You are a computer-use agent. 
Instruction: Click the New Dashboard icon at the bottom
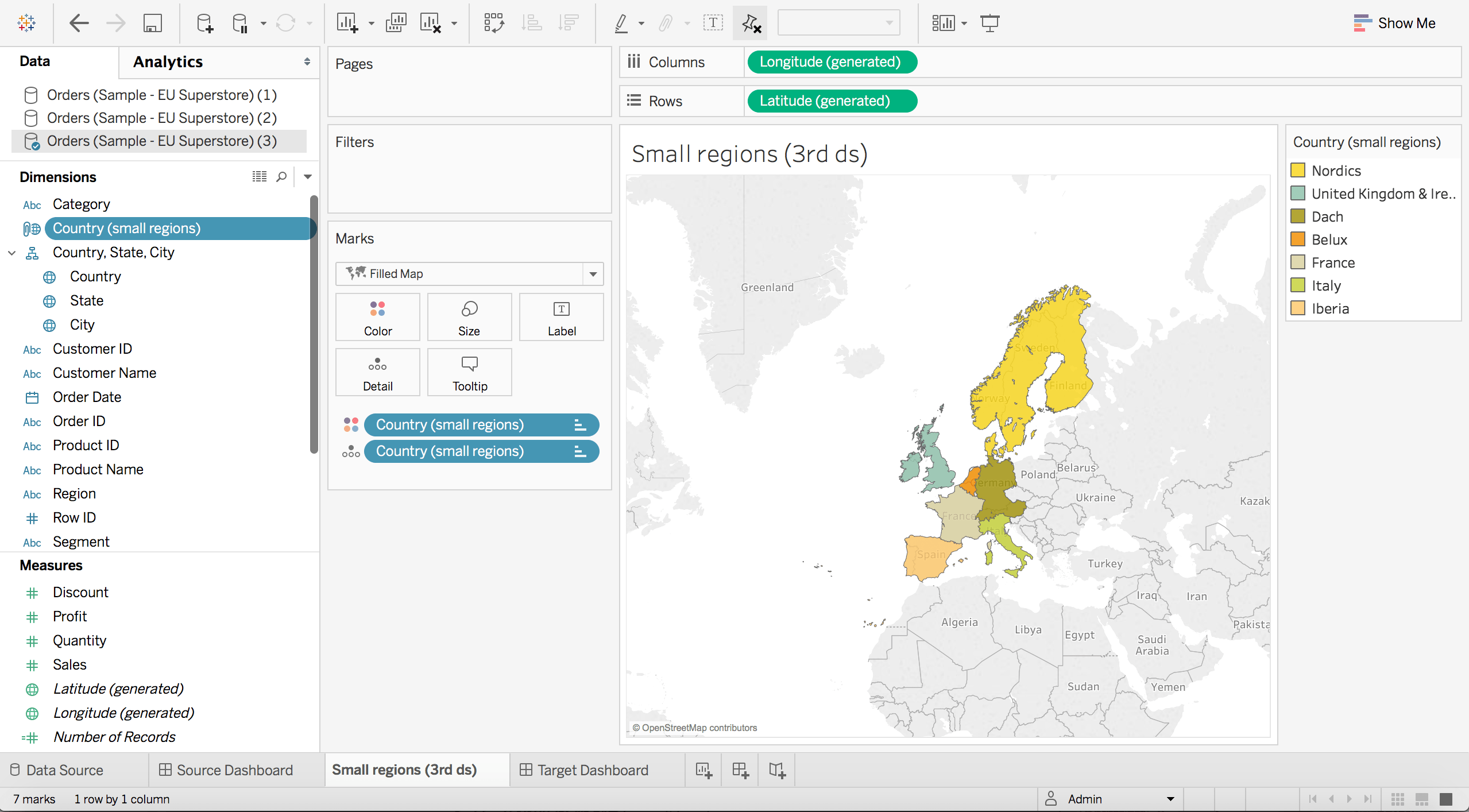pyautogui.click(x=740, y=770)
